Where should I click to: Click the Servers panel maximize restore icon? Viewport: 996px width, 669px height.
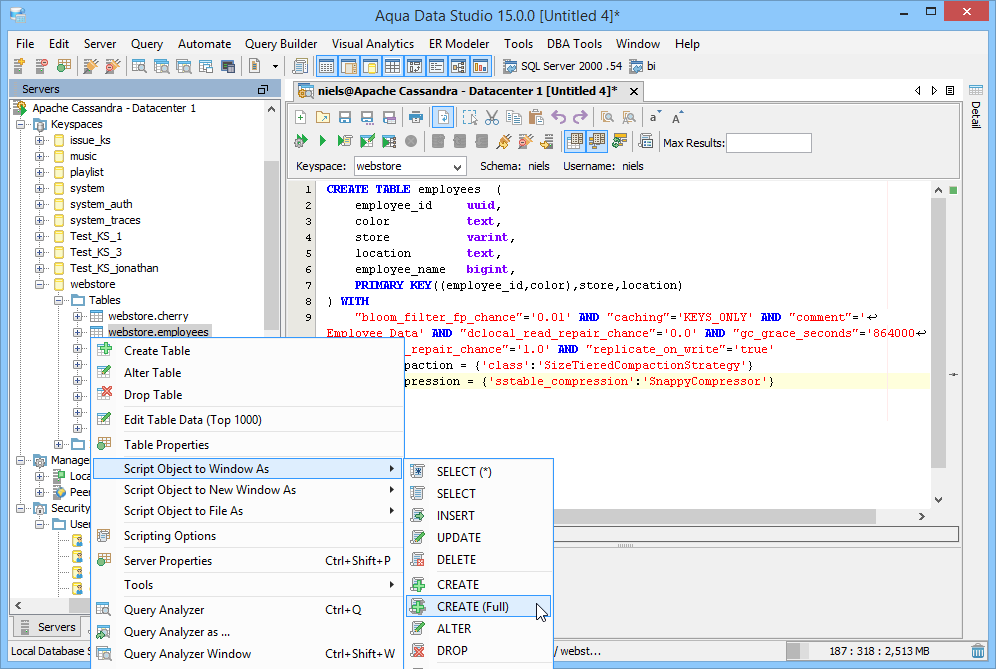[263, 90]
